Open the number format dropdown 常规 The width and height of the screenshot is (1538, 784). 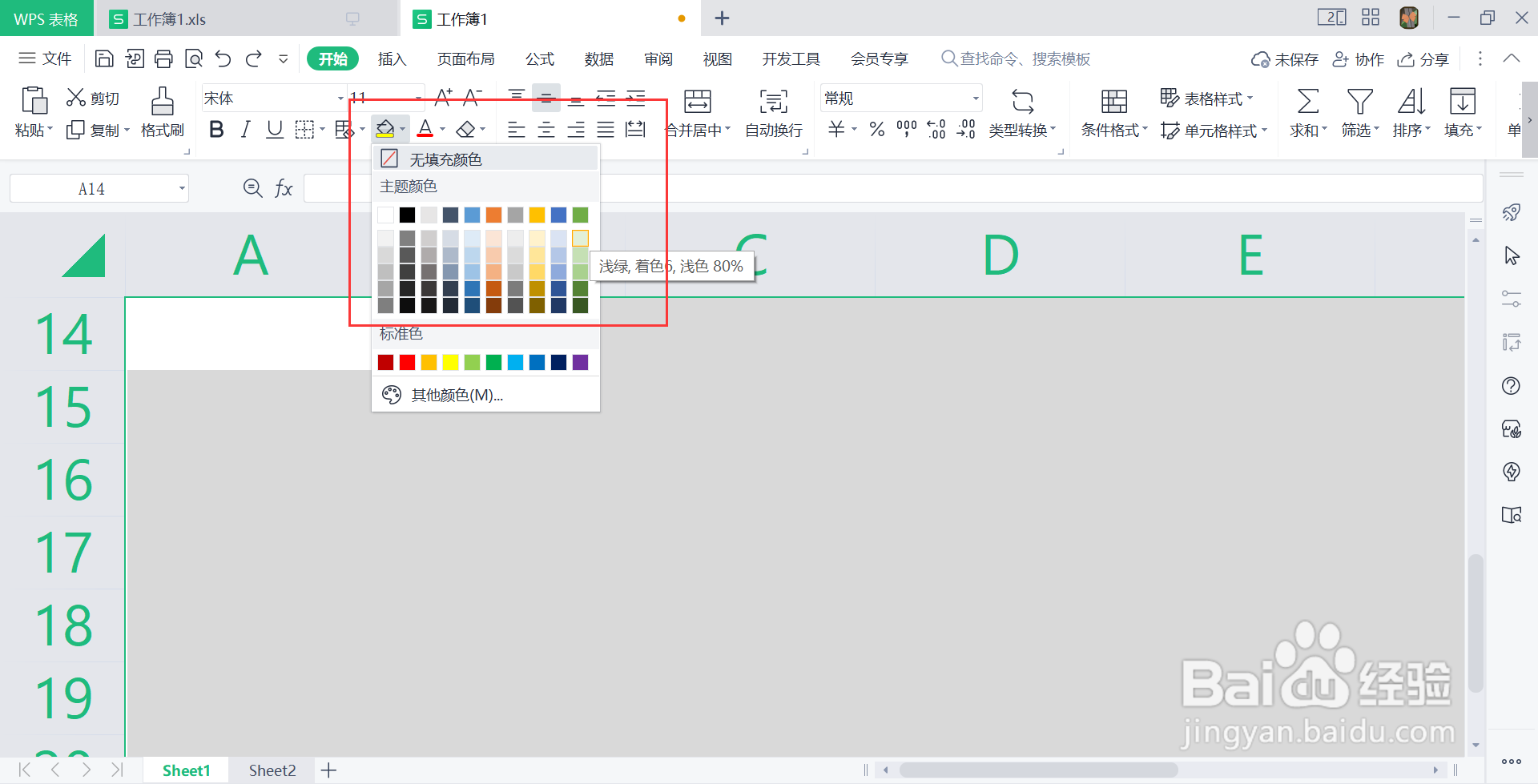(x=976, y=99)
